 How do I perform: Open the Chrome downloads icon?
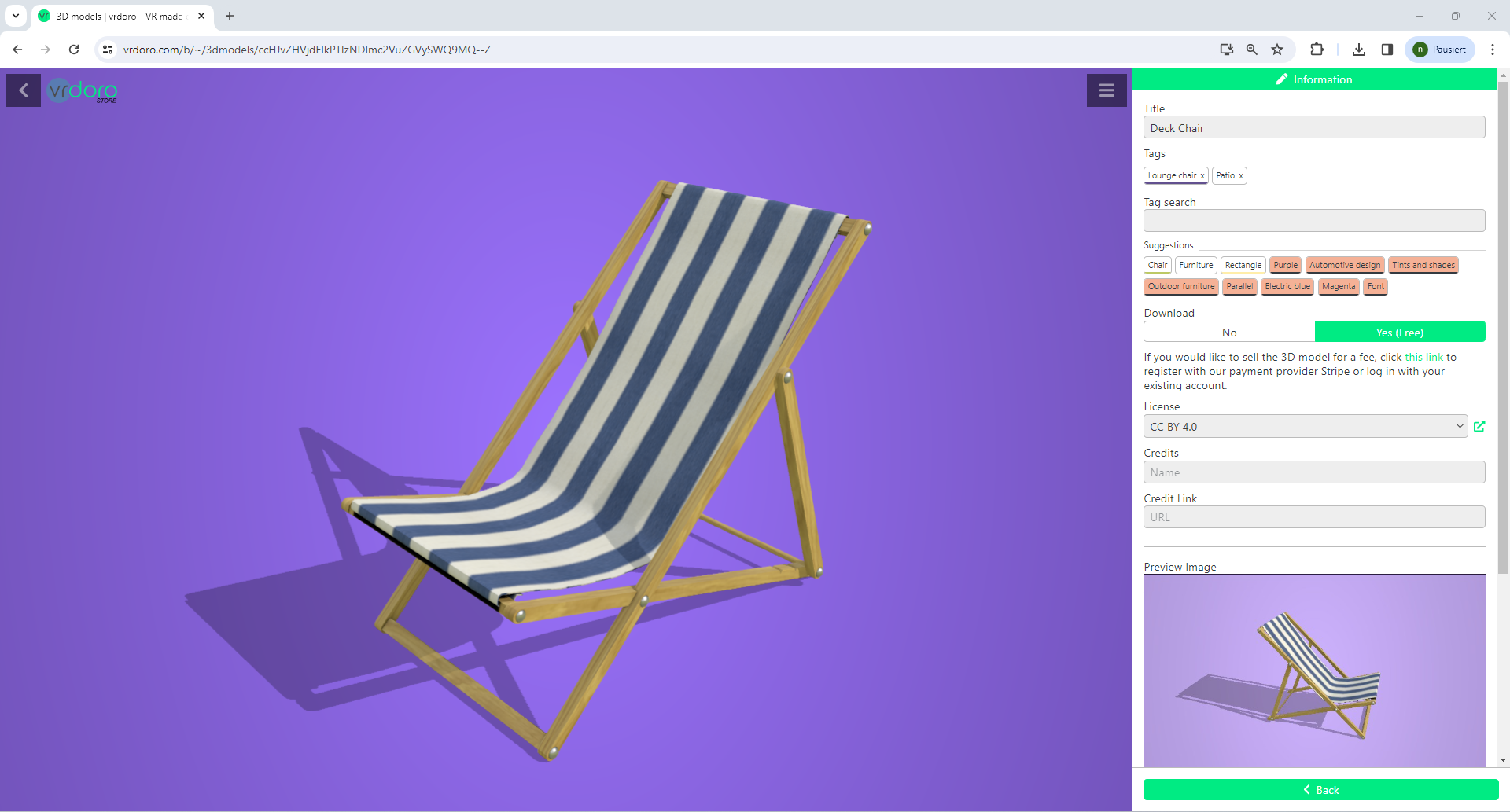click(1358, 50)
